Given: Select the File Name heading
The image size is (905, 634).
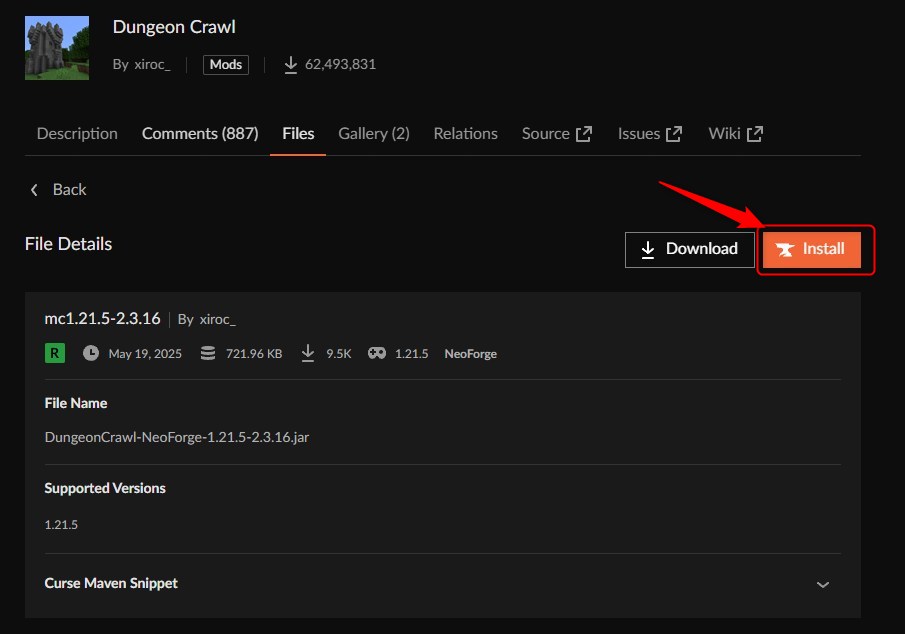Looking at the screenshot, I should (x=76, y=403).
